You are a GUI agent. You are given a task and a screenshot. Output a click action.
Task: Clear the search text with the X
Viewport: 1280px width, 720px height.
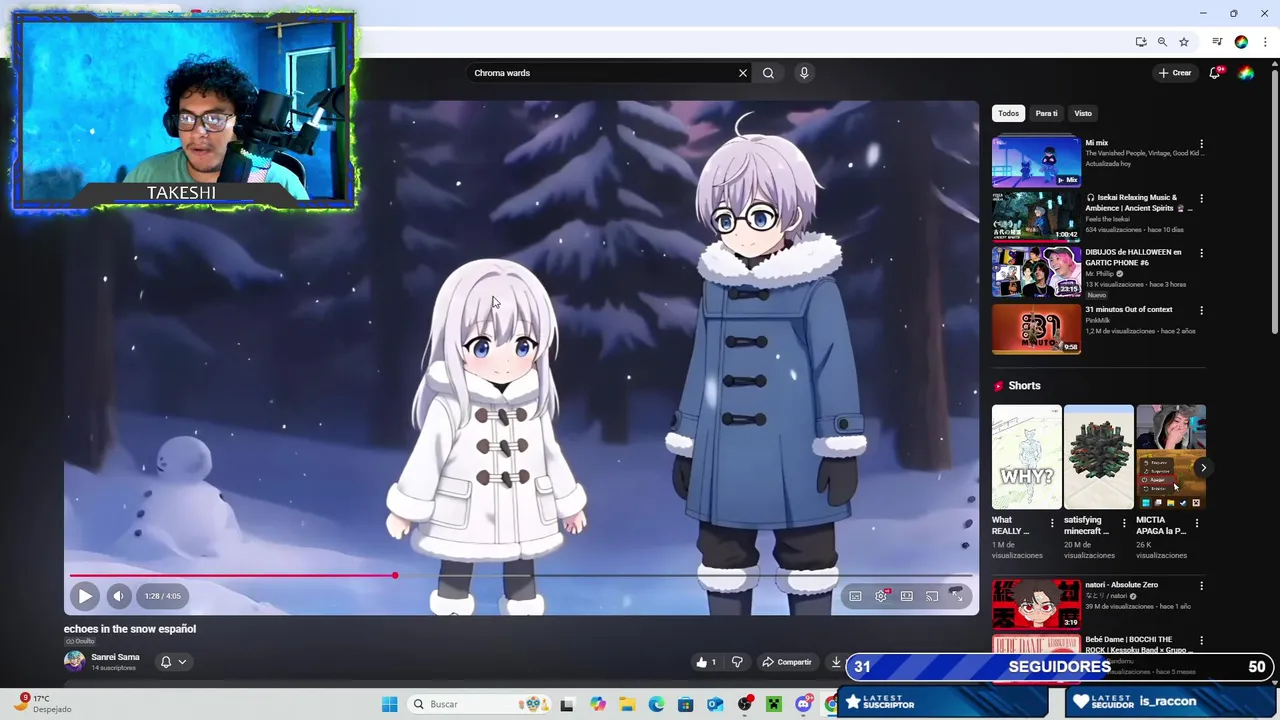click(x=743, y=73)
